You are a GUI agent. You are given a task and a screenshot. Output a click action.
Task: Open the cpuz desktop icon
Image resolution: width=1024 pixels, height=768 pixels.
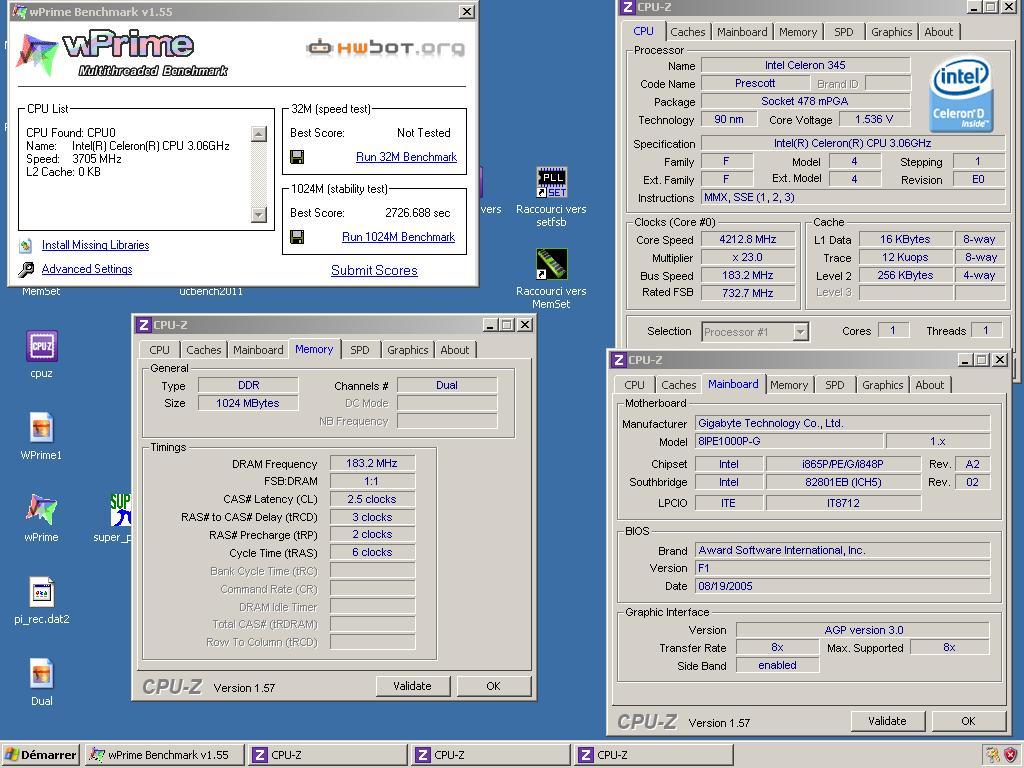42,346
